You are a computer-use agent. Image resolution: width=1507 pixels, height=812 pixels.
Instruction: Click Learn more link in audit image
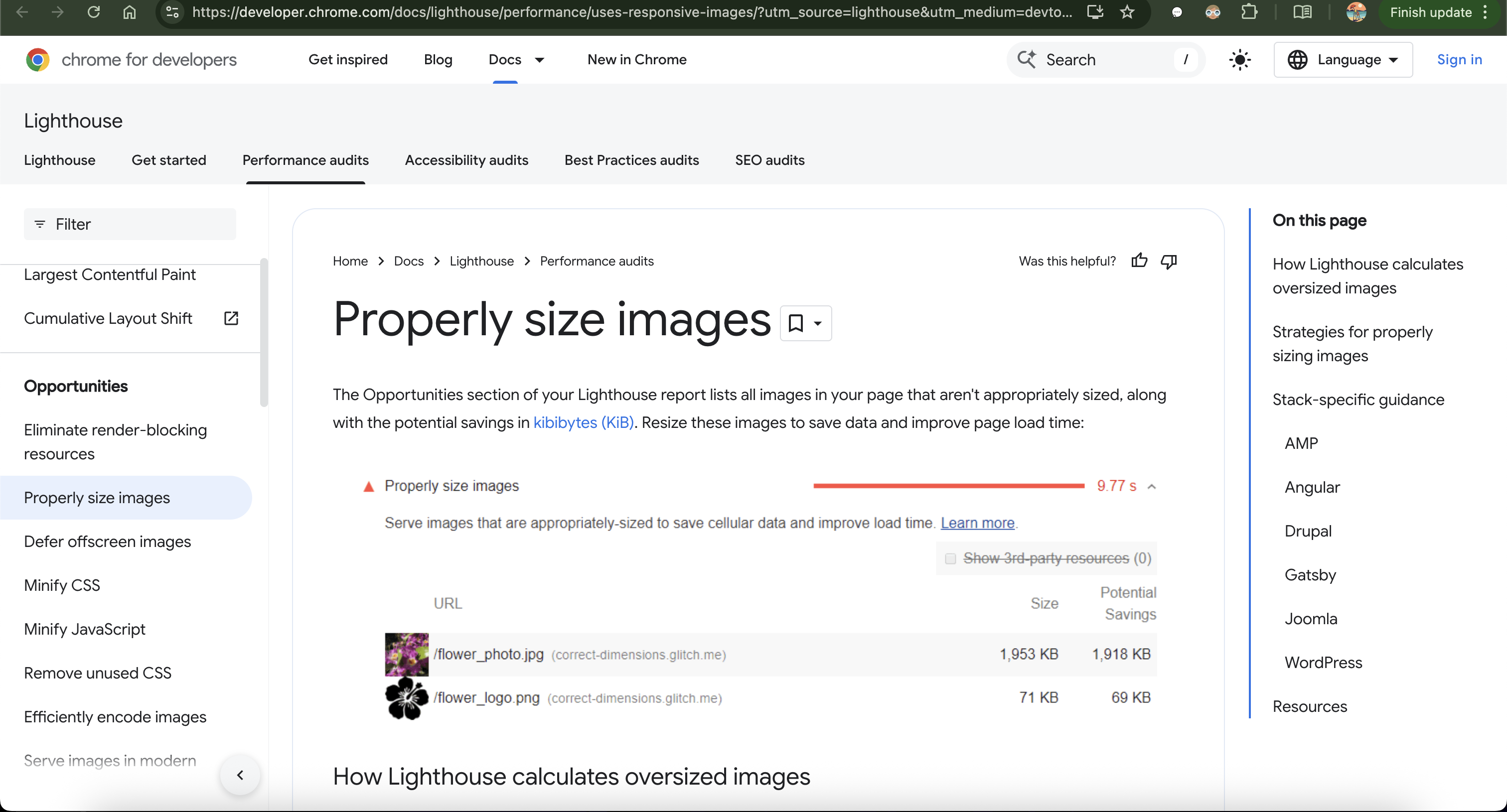tap(977, 523)
